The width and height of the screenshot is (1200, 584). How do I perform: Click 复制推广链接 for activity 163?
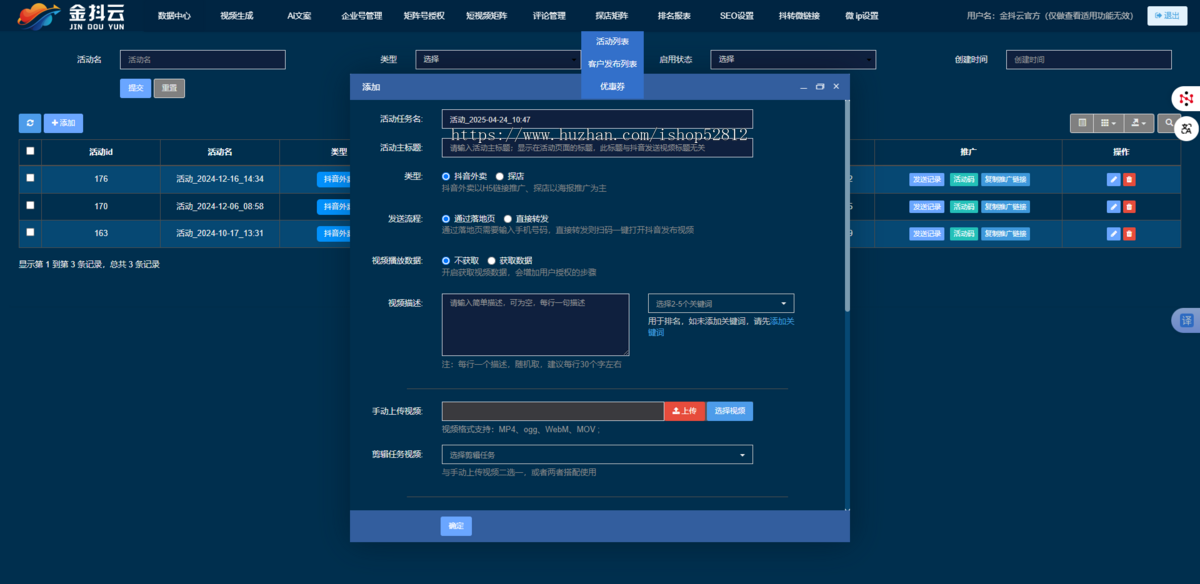(1005, 234)
